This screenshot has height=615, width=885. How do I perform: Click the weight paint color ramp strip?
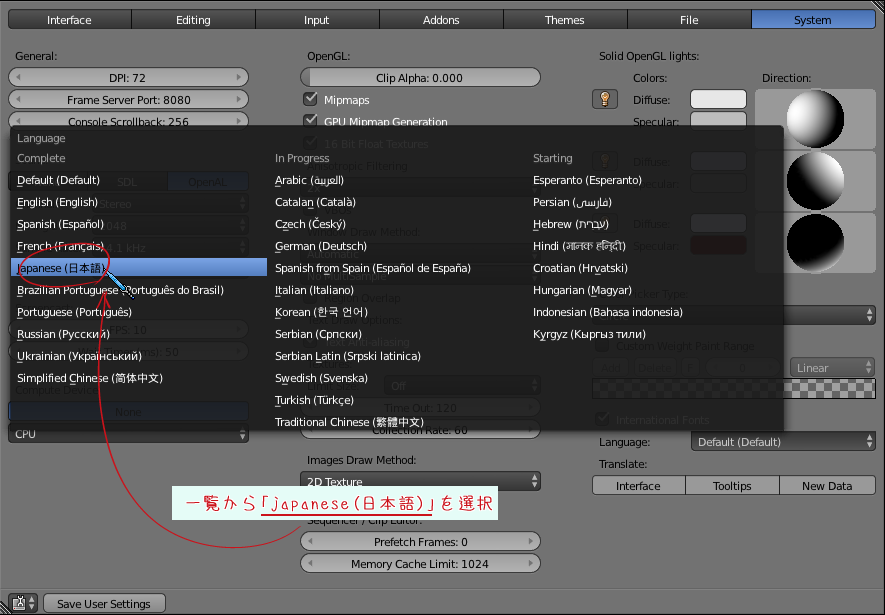pos(733,389)
